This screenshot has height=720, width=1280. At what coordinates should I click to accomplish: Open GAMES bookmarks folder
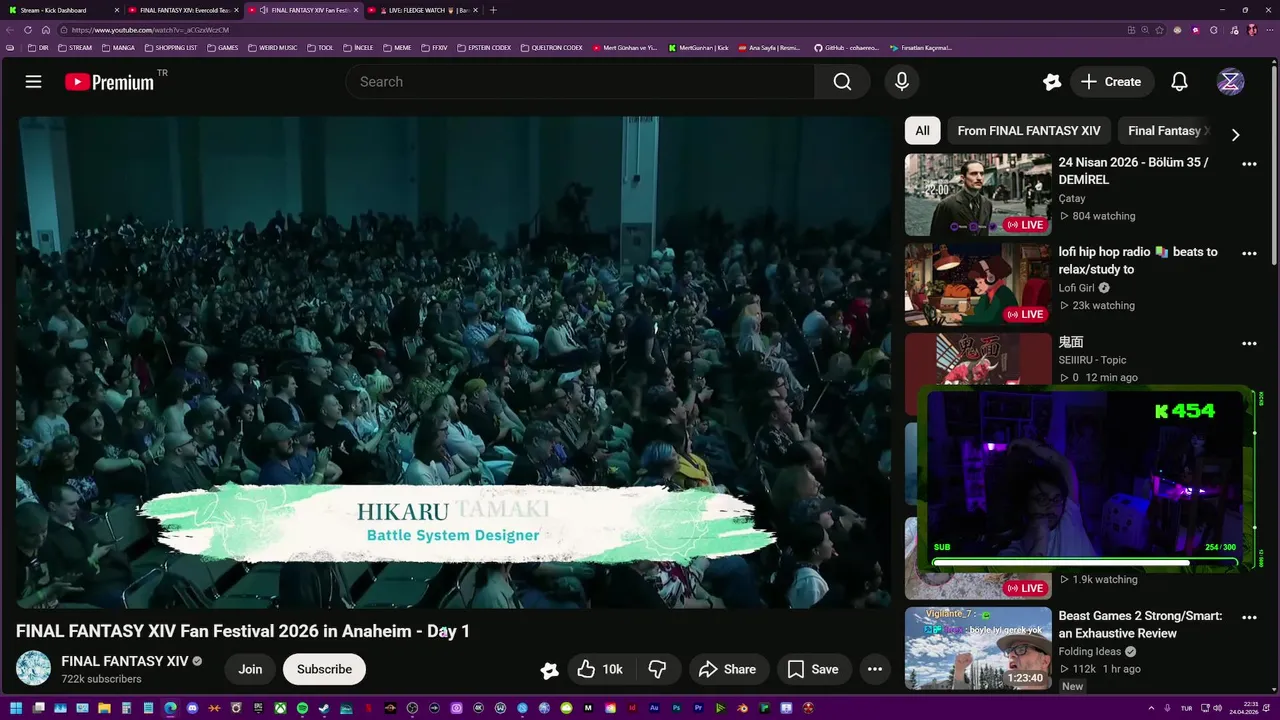(x=222, y=47)
